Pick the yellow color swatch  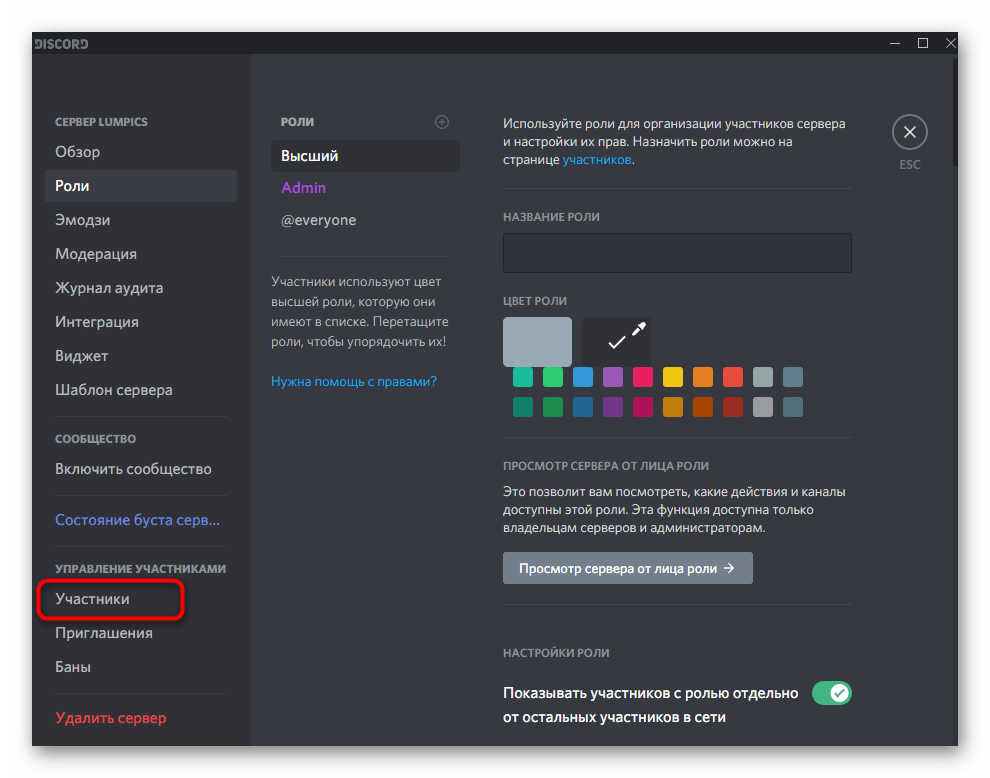point(673,377)
